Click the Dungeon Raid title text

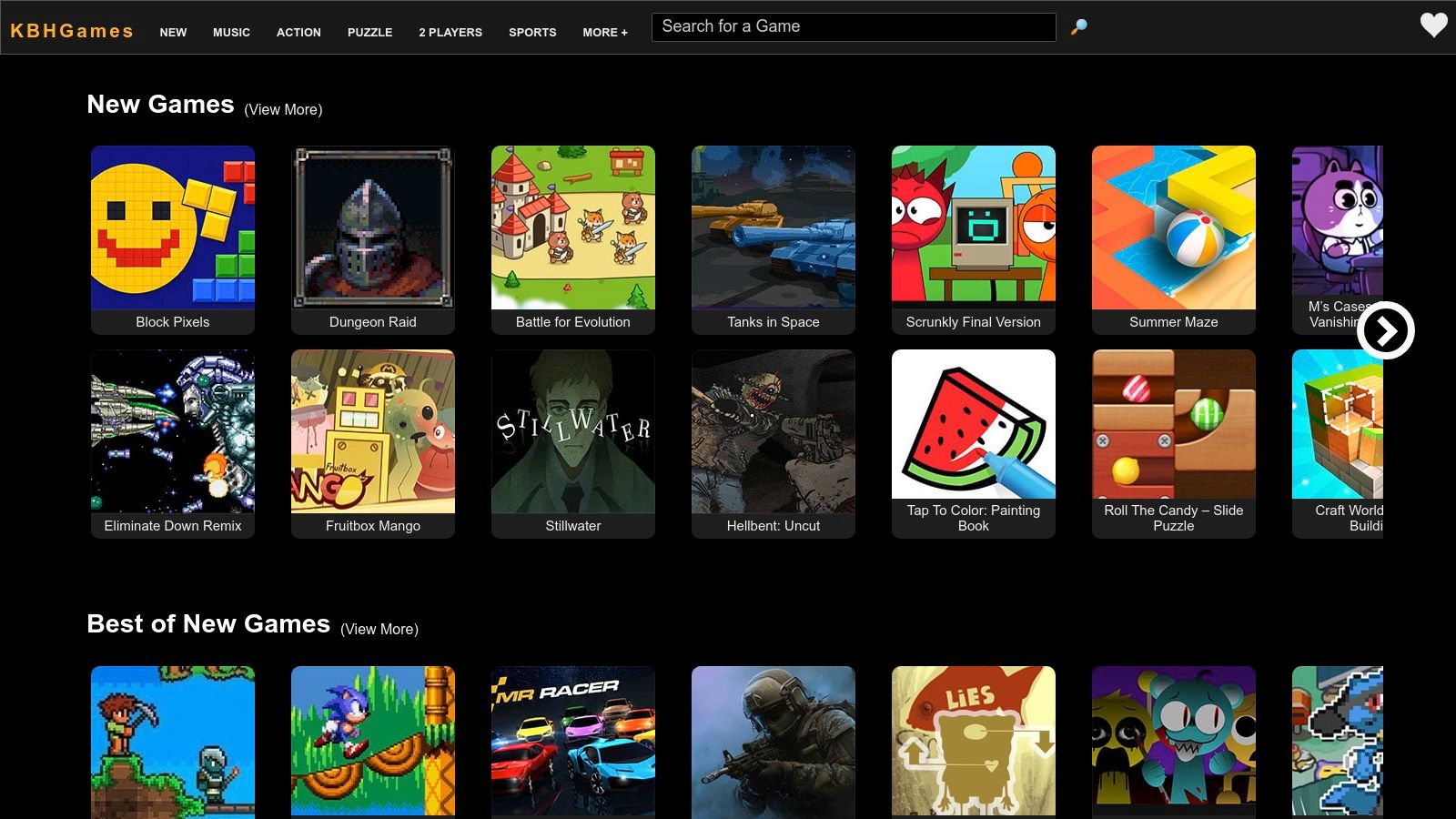(x=373, y=322)
